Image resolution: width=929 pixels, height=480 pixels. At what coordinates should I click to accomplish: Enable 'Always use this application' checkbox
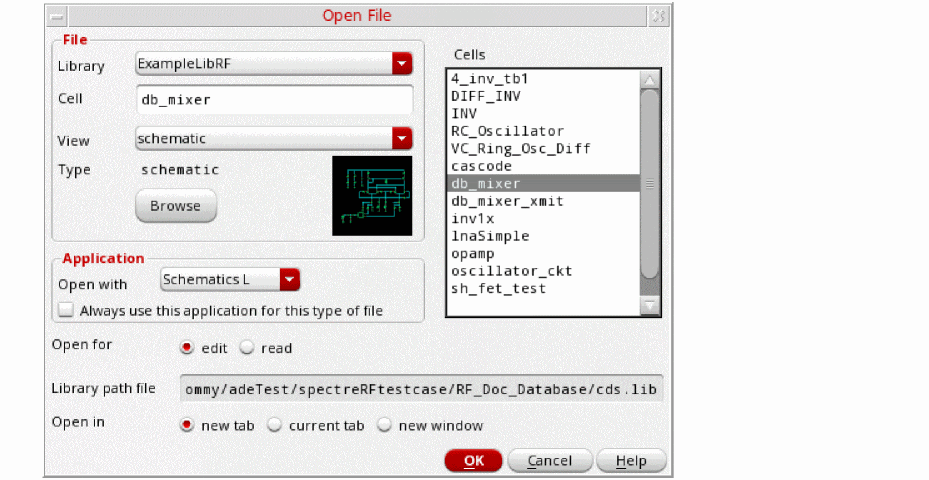(66, 311)
